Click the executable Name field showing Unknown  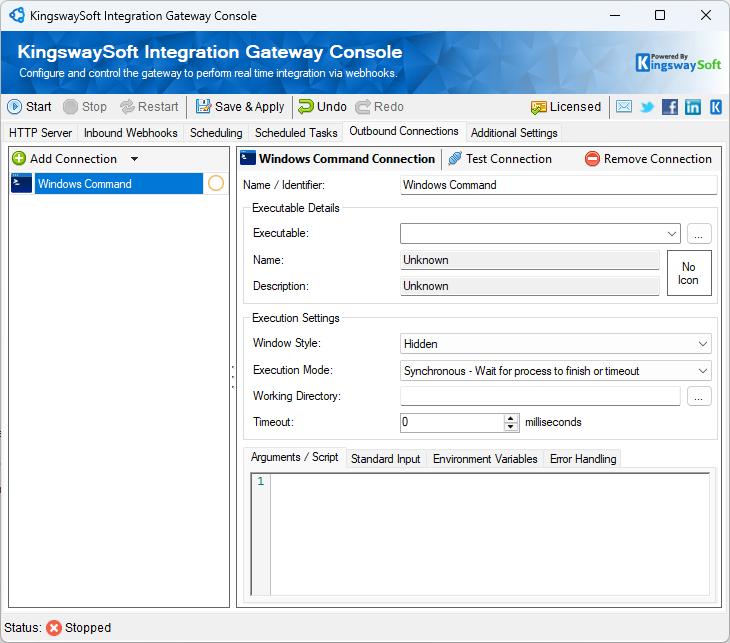point(529,260)
